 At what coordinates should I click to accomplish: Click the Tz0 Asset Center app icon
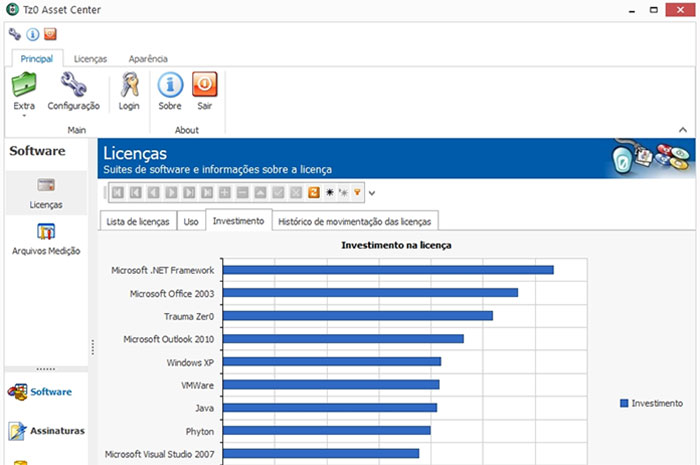pos(12,9)
